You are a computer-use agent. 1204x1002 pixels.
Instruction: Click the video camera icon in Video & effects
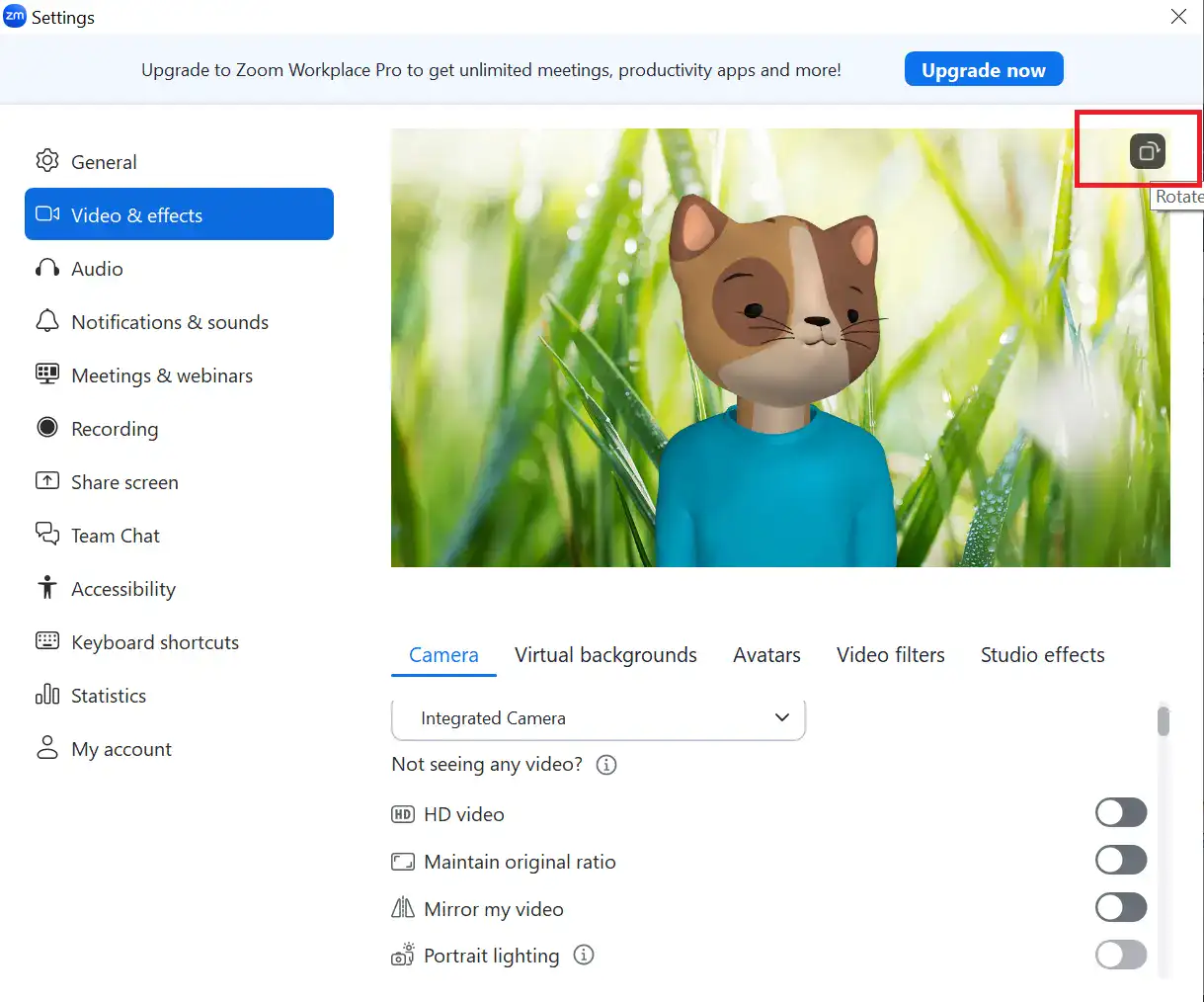pyautogui.click(x=47, y=213)
